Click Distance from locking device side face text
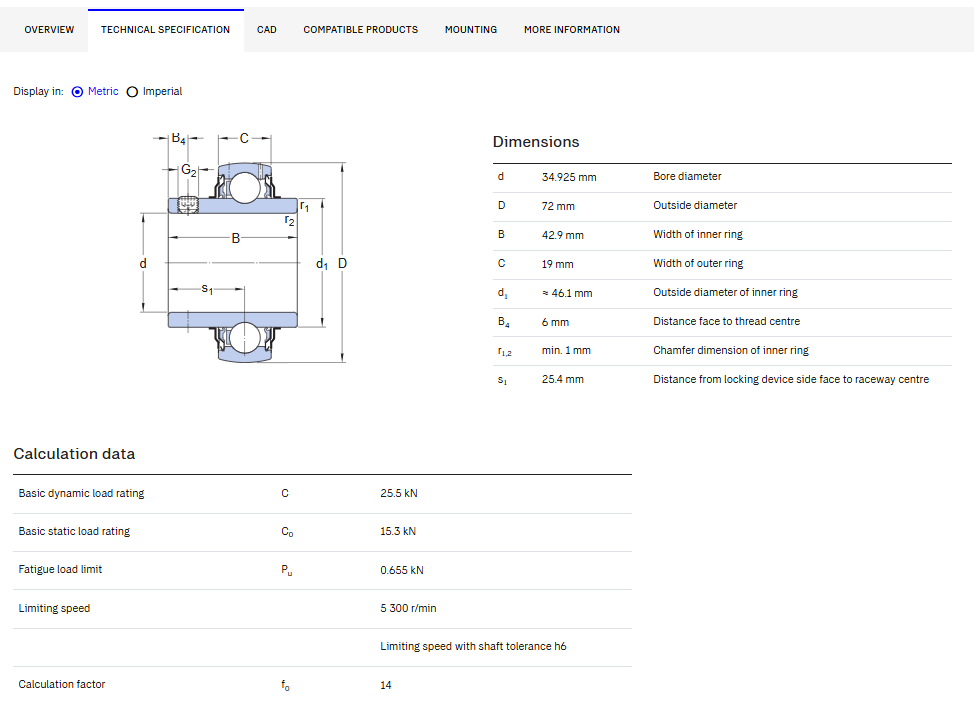 point(791,379)
